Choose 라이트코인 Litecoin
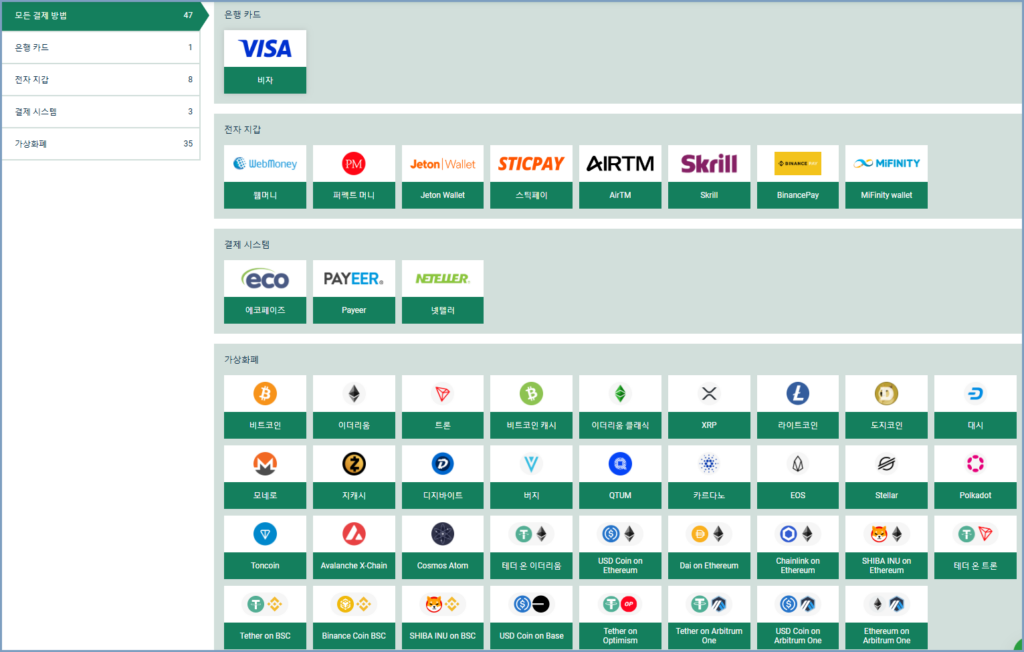Screen dimensions: 1024x652 point(797,406)
